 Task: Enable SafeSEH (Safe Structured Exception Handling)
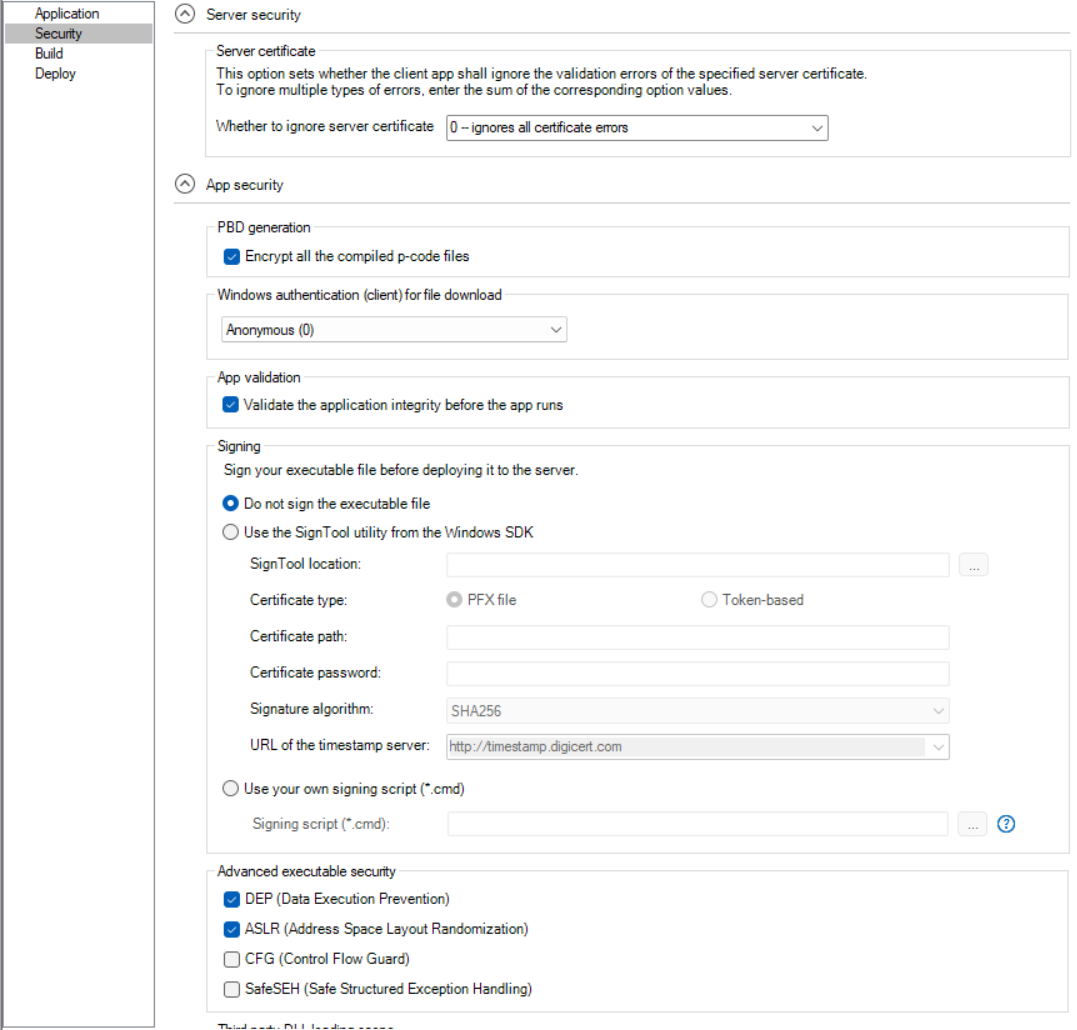(x=232, y=989)
